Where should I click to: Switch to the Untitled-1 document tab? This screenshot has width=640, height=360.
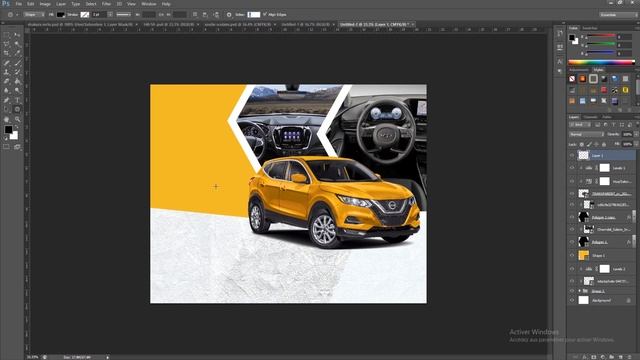pos(305,24)
